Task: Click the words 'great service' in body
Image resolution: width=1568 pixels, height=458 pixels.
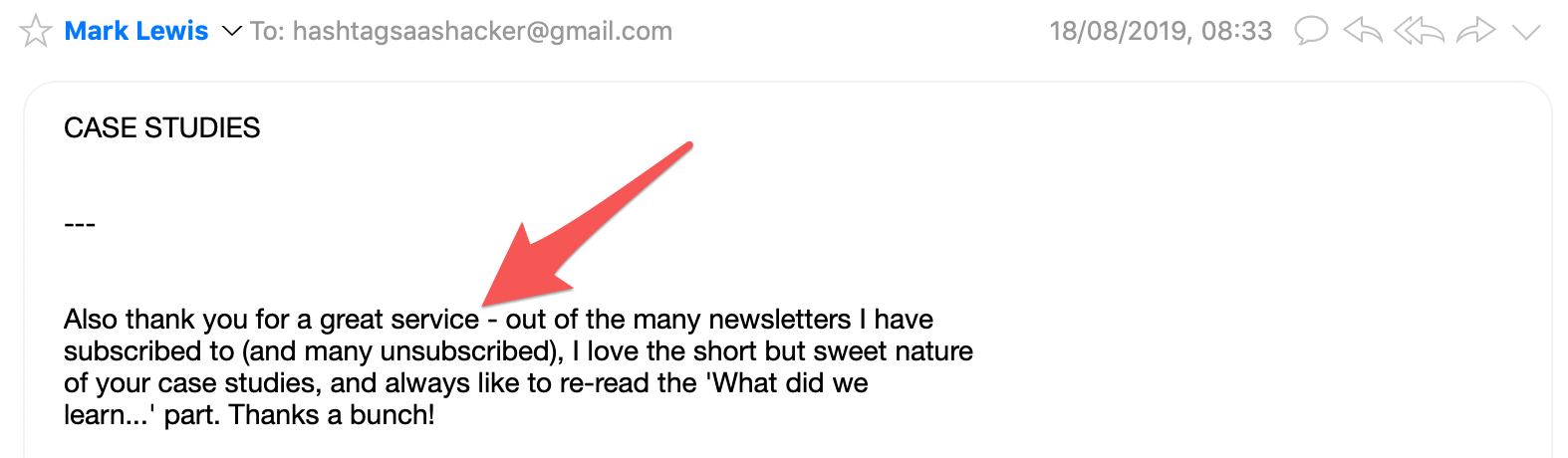Action: [x=399, y=320]
